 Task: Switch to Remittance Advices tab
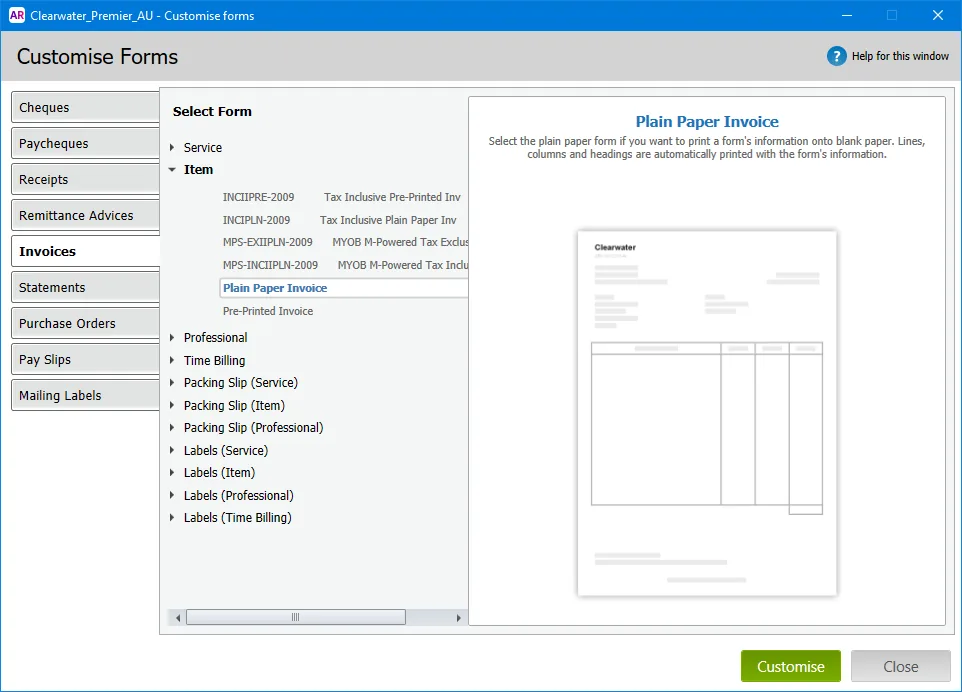coord(85,215)
